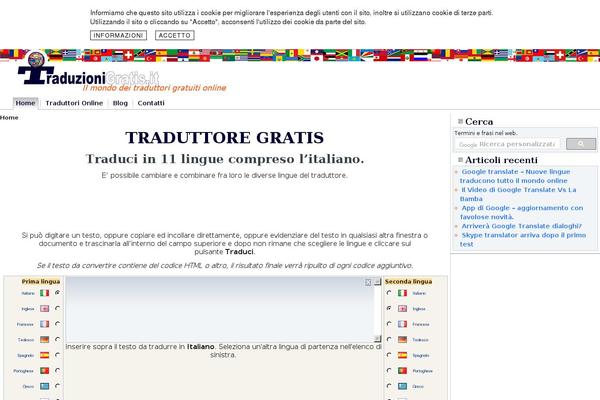
Task: Click the magnifier search button in Cerca
Action: [581, 144]
